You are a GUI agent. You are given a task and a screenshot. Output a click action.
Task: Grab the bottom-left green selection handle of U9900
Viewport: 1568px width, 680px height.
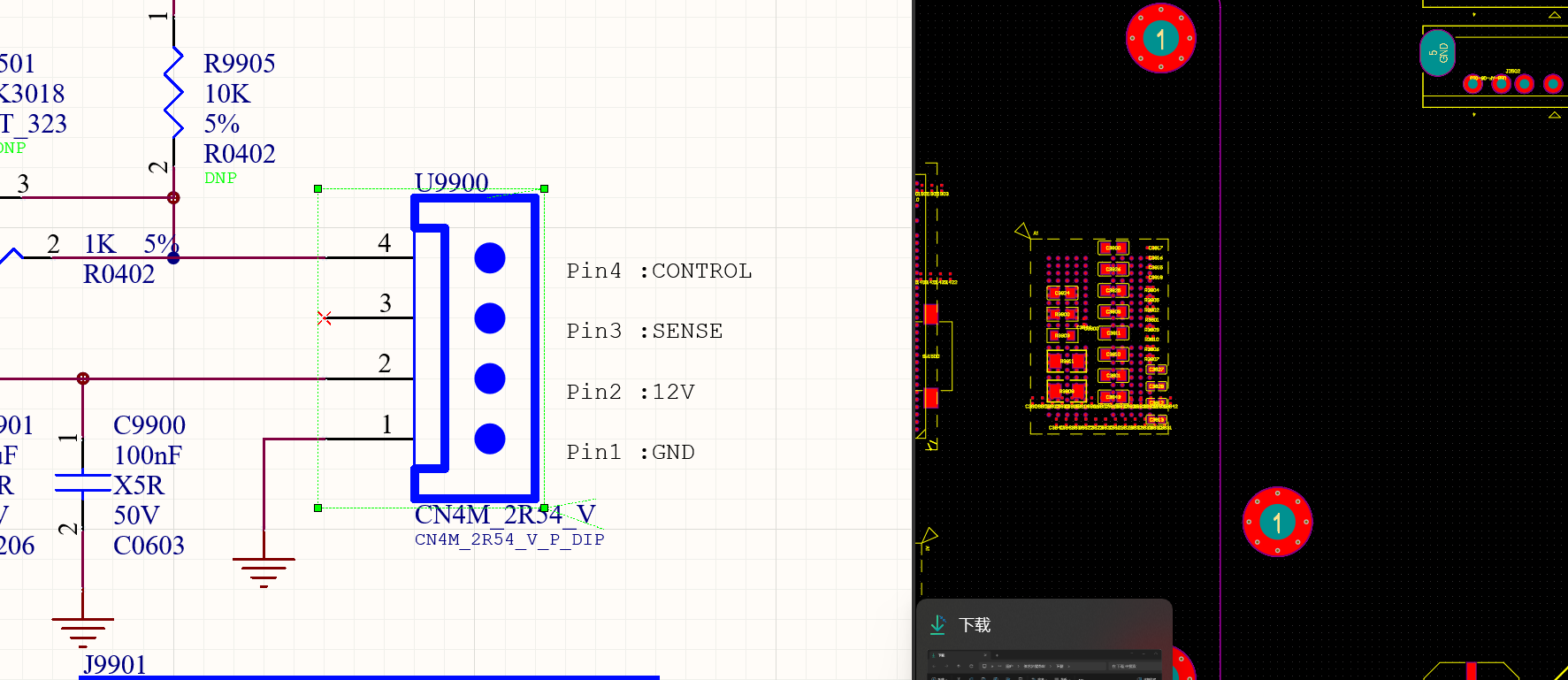[x=317, y=508]
